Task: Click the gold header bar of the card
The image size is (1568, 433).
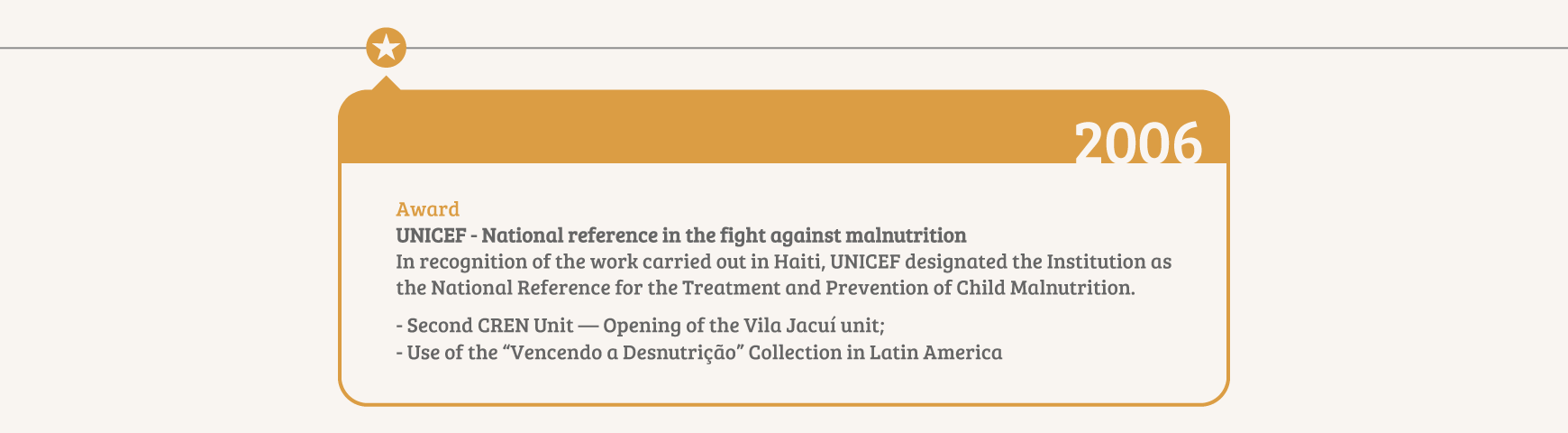Action: [x=784, y=126]
